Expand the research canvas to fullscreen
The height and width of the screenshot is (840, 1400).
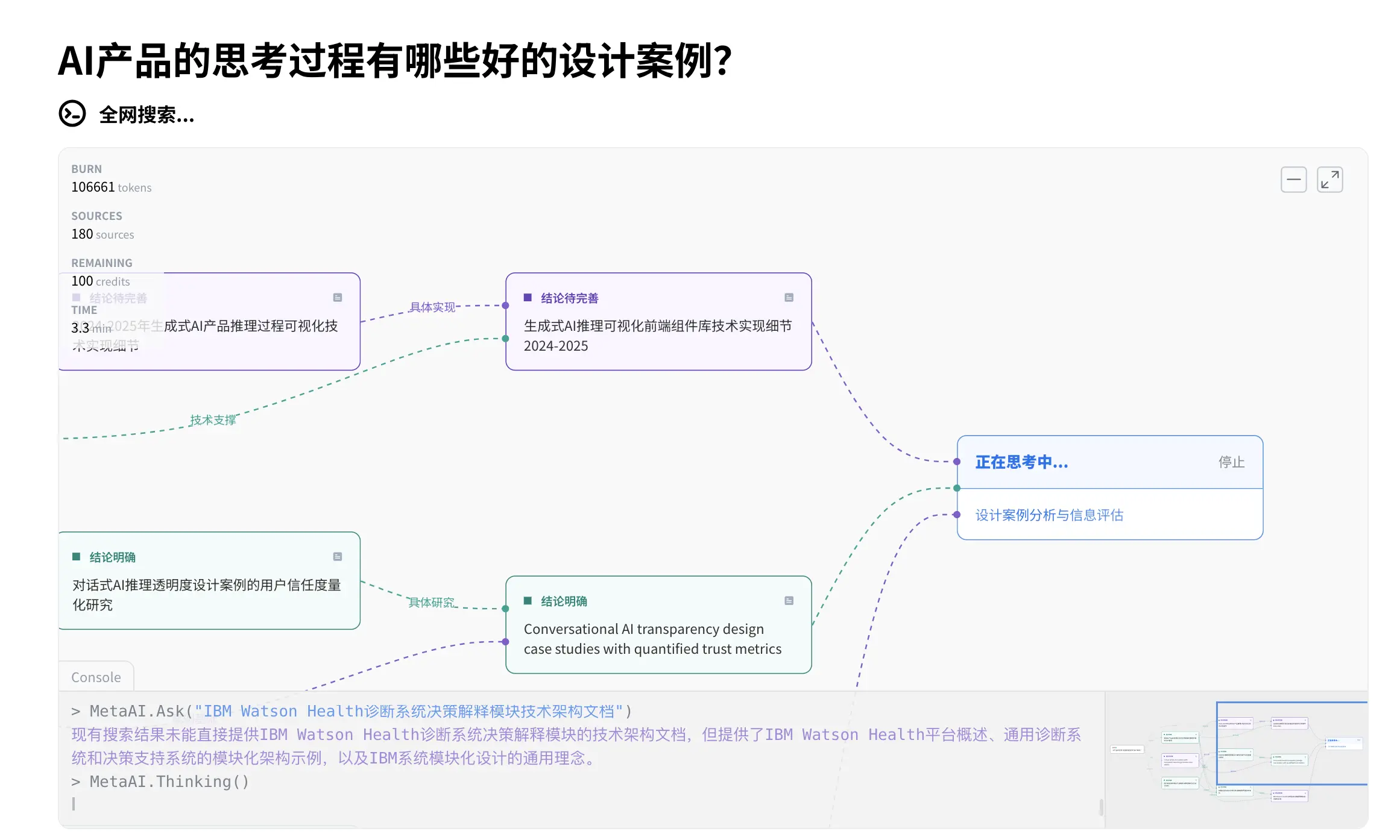click(x=1329, y=180)
